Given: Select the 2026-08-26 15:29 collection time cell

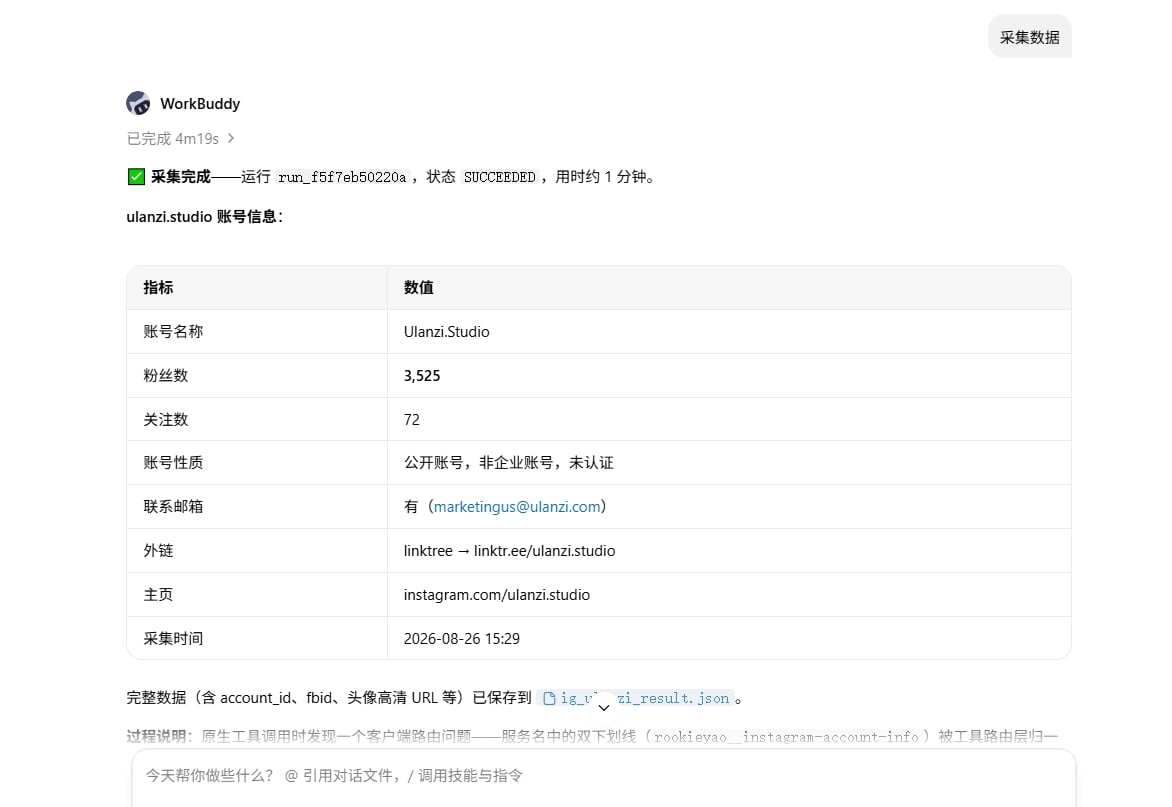Looking at the screenshot, I should pyautogui.click(x=729, y=638).
